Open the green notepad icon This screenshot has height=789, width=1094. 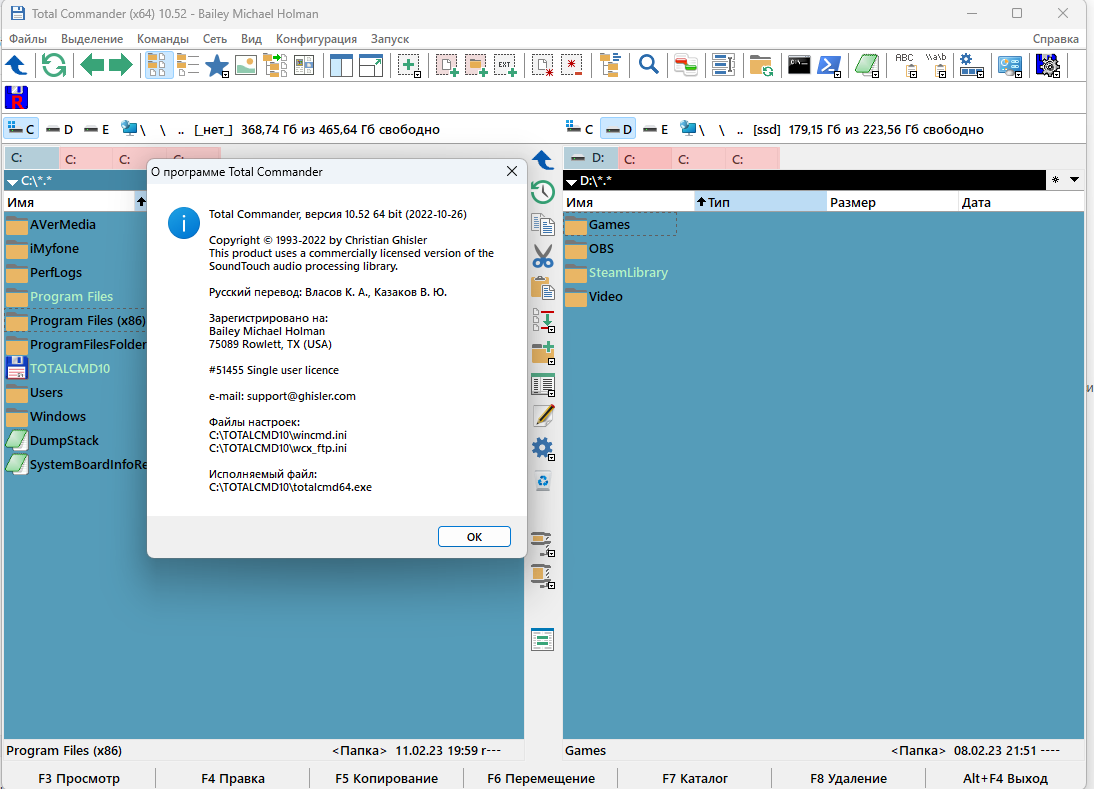click(x=867, y=66)
